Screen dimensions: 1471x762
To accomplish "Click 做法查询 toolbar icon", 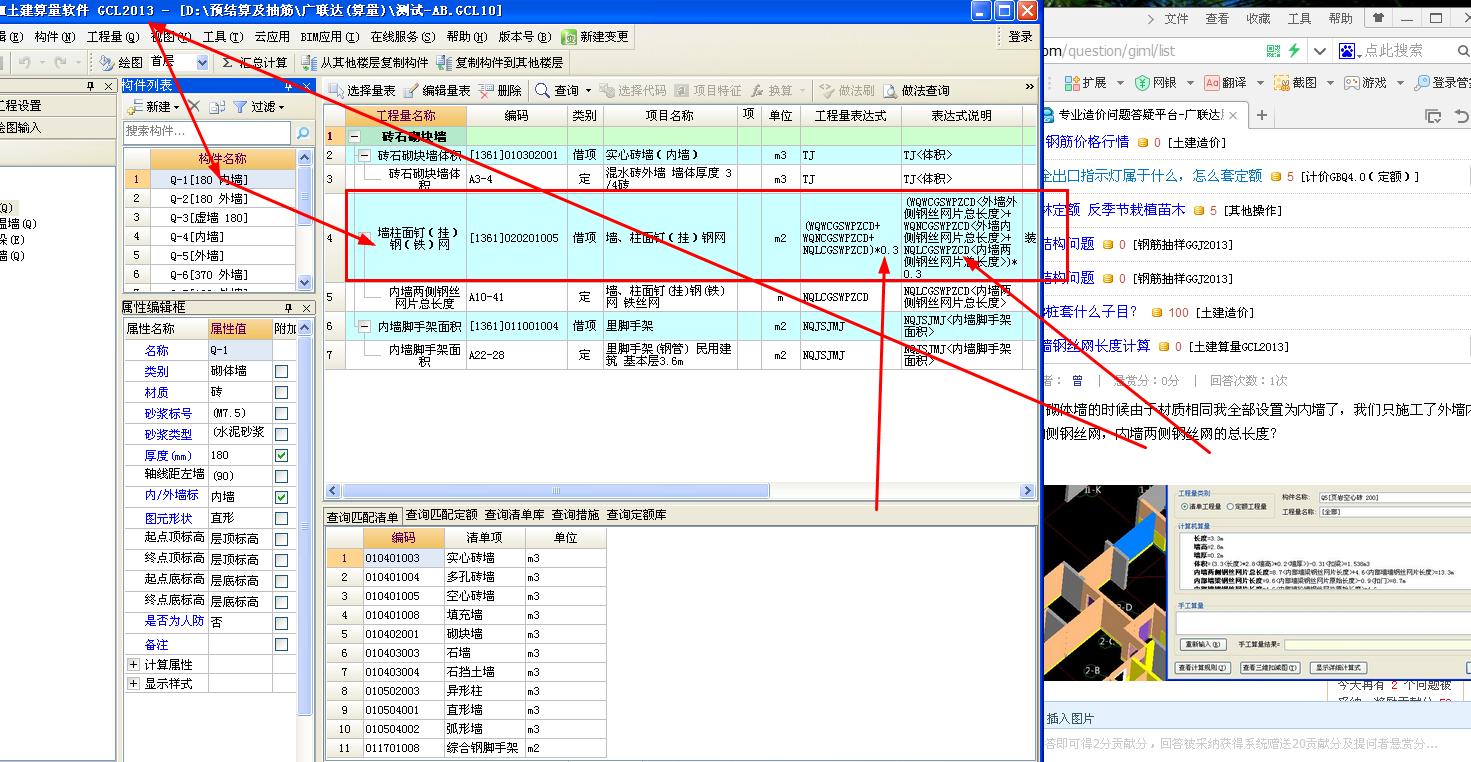I will point(890,91).
